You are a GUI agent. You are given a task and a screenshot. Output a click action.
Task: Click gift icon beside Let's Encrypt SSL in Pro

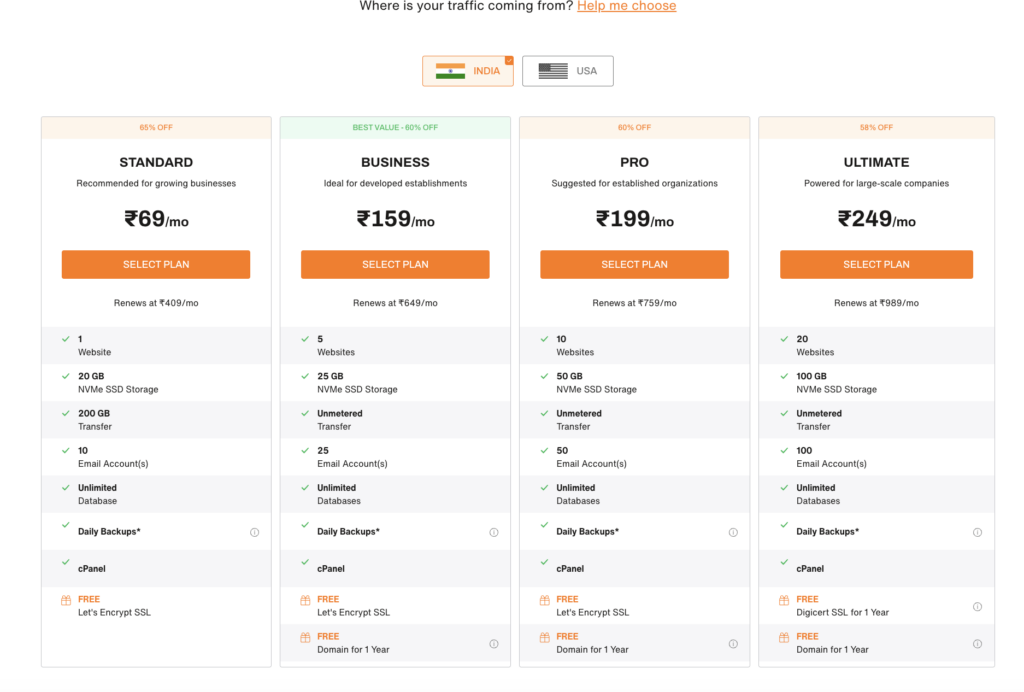click(545, 601)
